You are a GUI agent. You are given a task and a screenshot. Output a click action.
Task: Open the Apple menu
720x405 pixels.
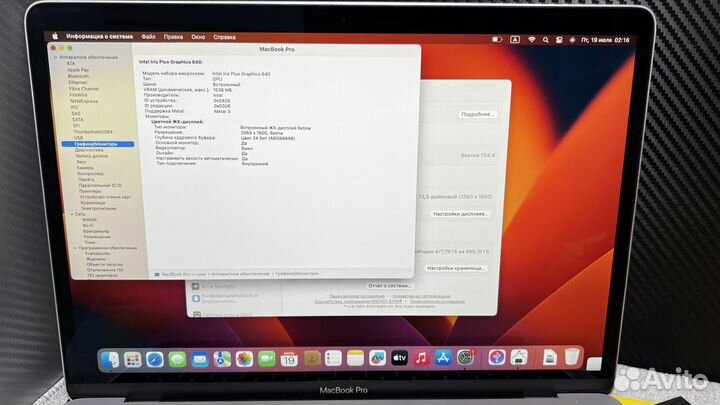click(x=55, y=36)
